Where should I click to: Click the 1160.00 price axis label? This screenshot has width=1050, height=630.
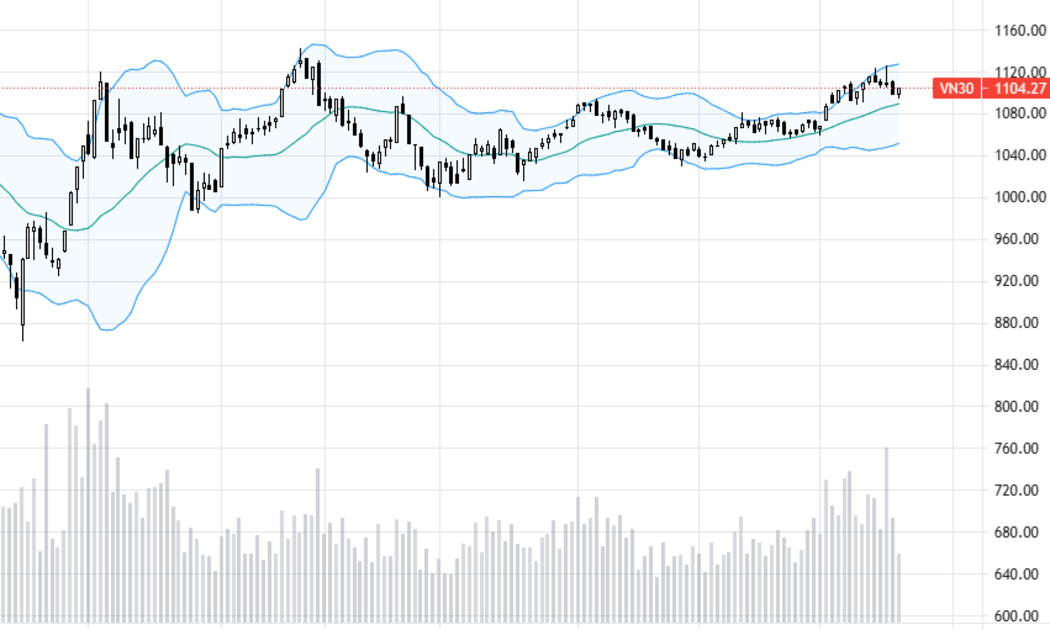[x=1020, y=30]
